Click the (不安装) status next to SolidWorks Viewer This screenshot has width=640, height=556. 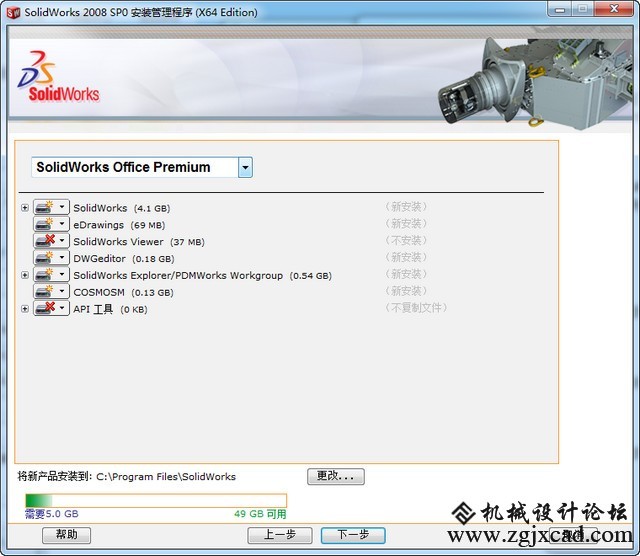point(406,240)
